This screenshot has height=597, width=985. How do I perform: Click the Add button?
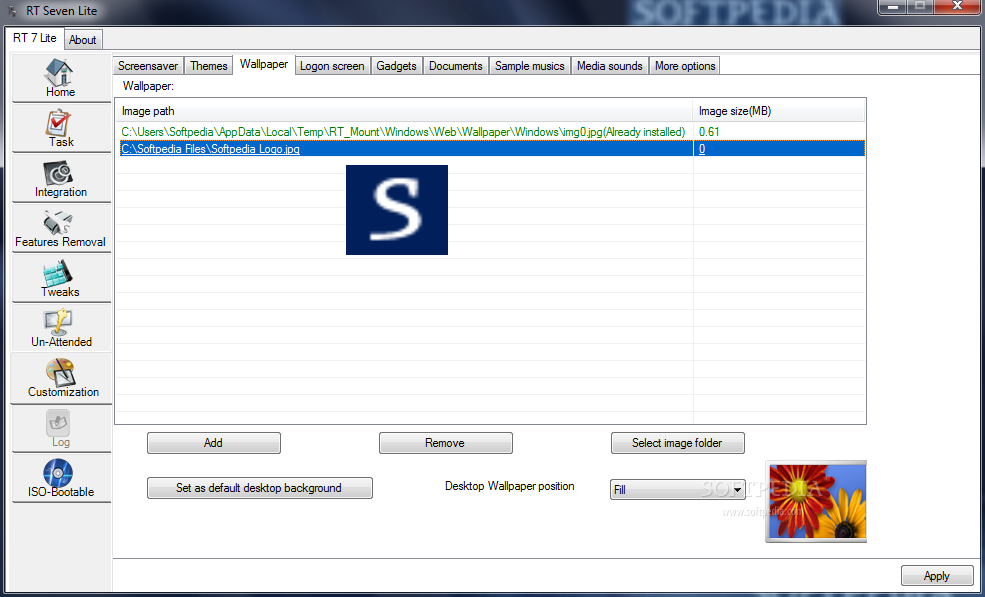[214, 443]
